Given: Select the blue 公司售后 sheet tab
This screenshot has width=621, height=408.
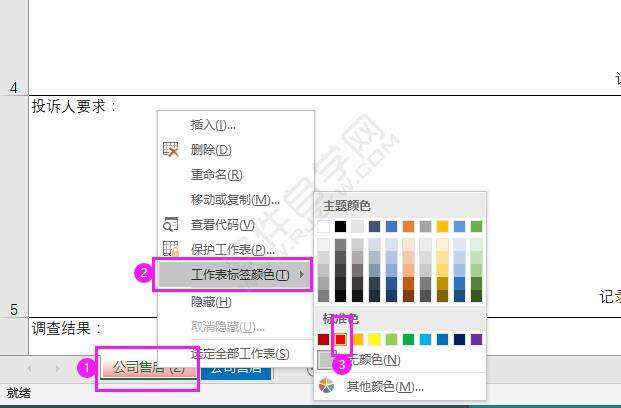Looking at the screenshot, I should [x=236, y=371].
